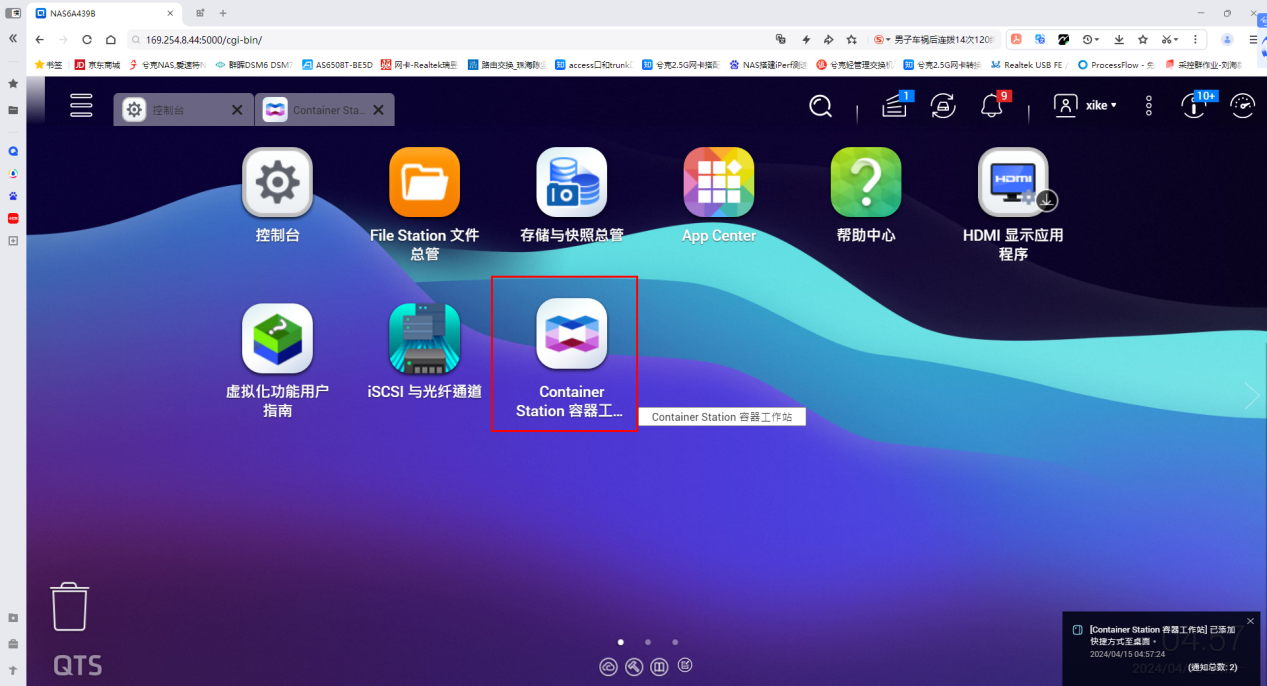The width and height of the screenshot is (1267, 686).
Task: Open App Center
Action: pos(717,182)
